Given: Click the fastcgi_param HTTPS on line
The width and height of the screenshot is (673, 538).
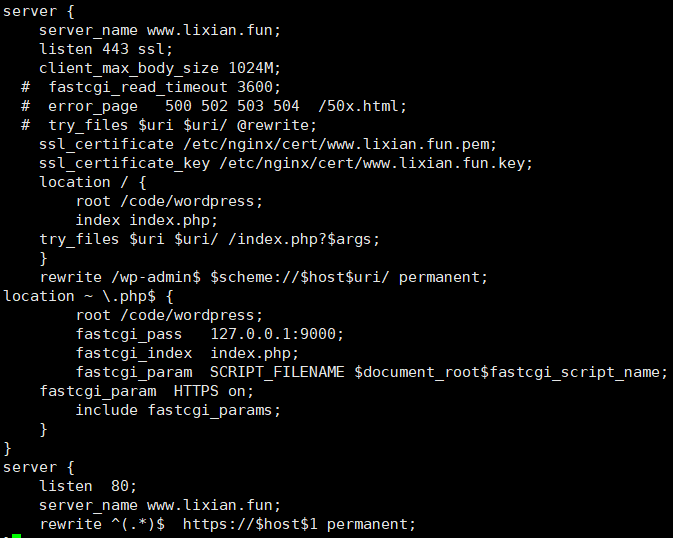Looking at the screenshot, I should click(146, 391).
